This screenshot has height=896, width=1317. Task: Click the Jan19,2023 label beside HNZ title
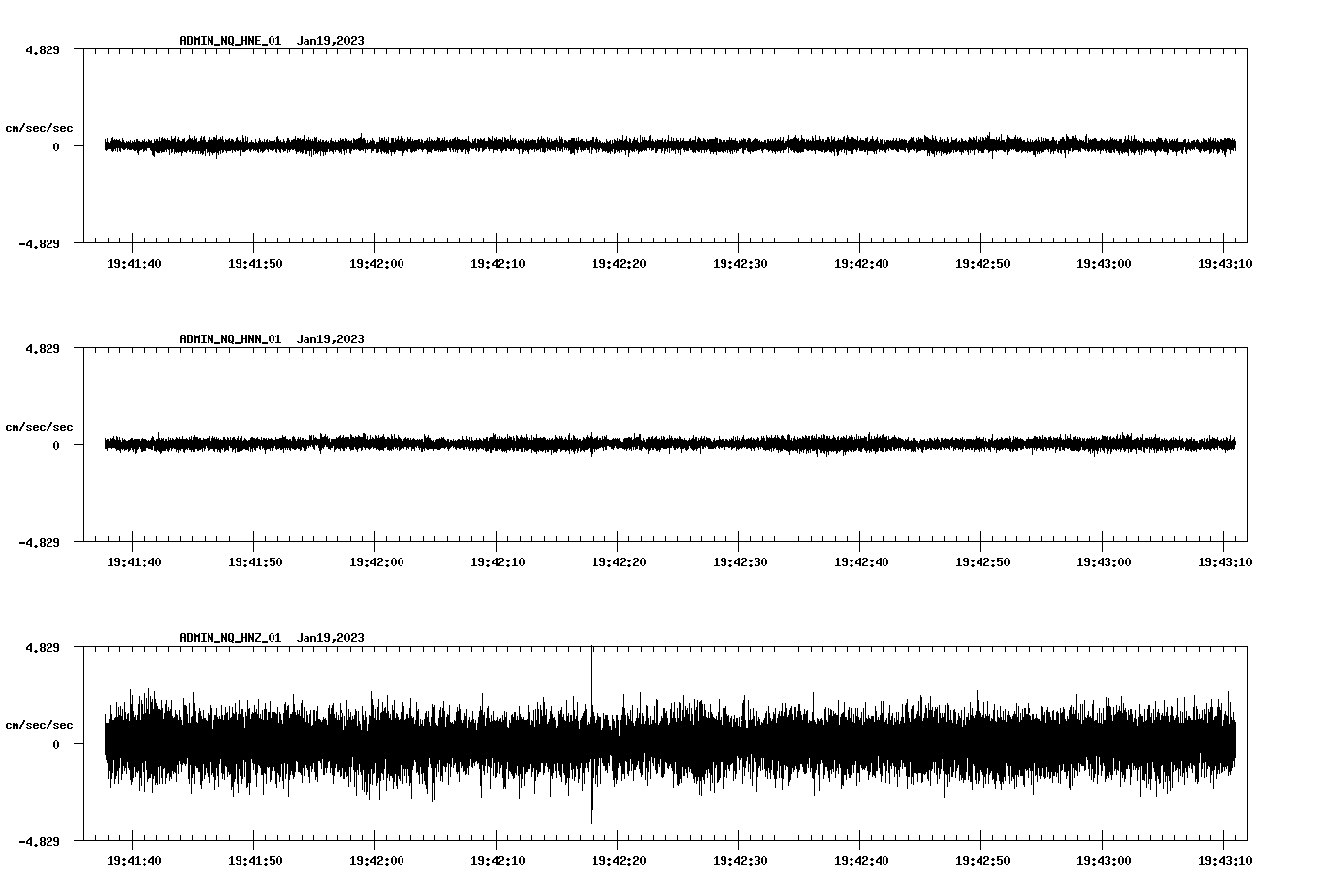click(332, 638)
